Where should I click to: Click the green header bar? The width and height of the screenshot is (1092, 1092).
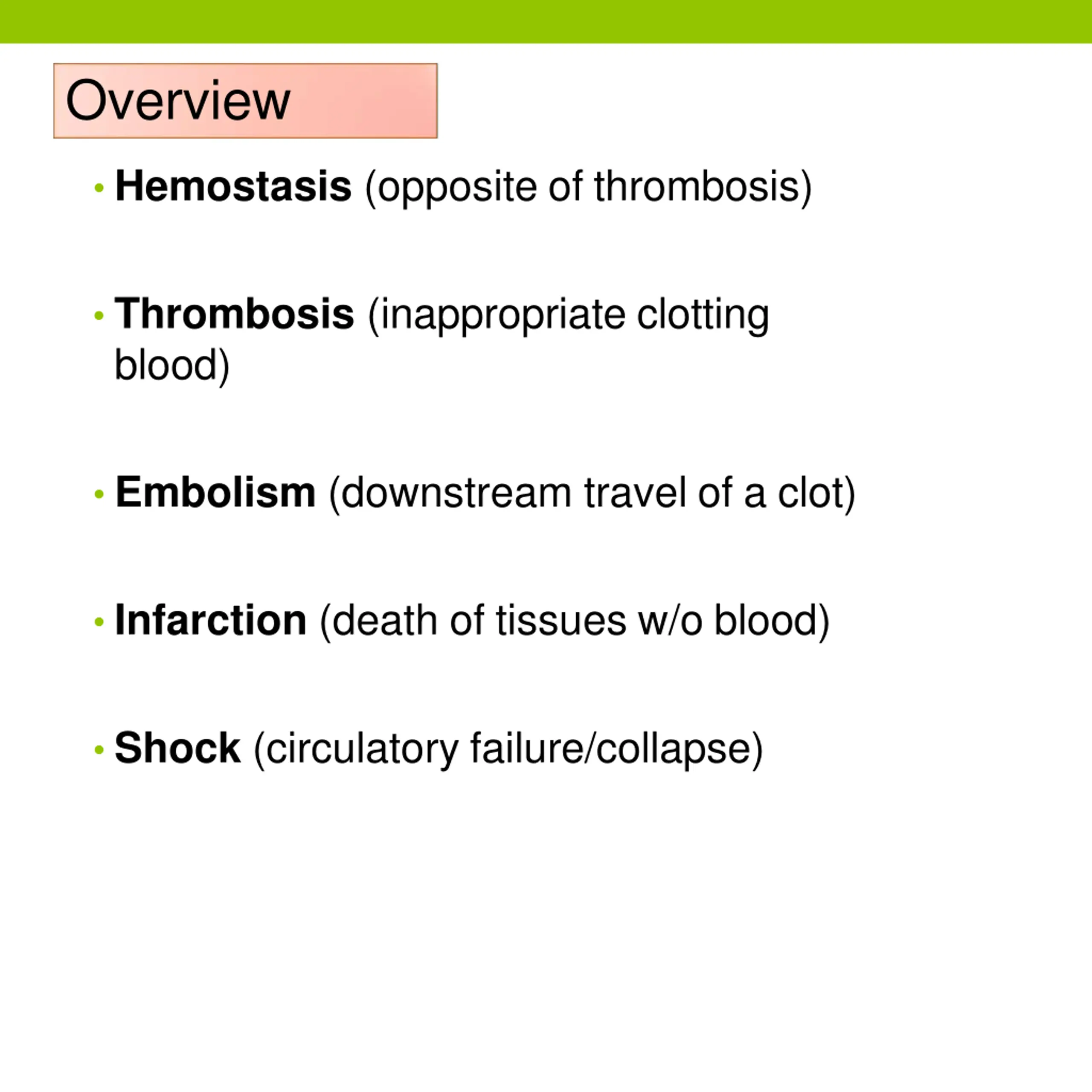pos(546,21)
